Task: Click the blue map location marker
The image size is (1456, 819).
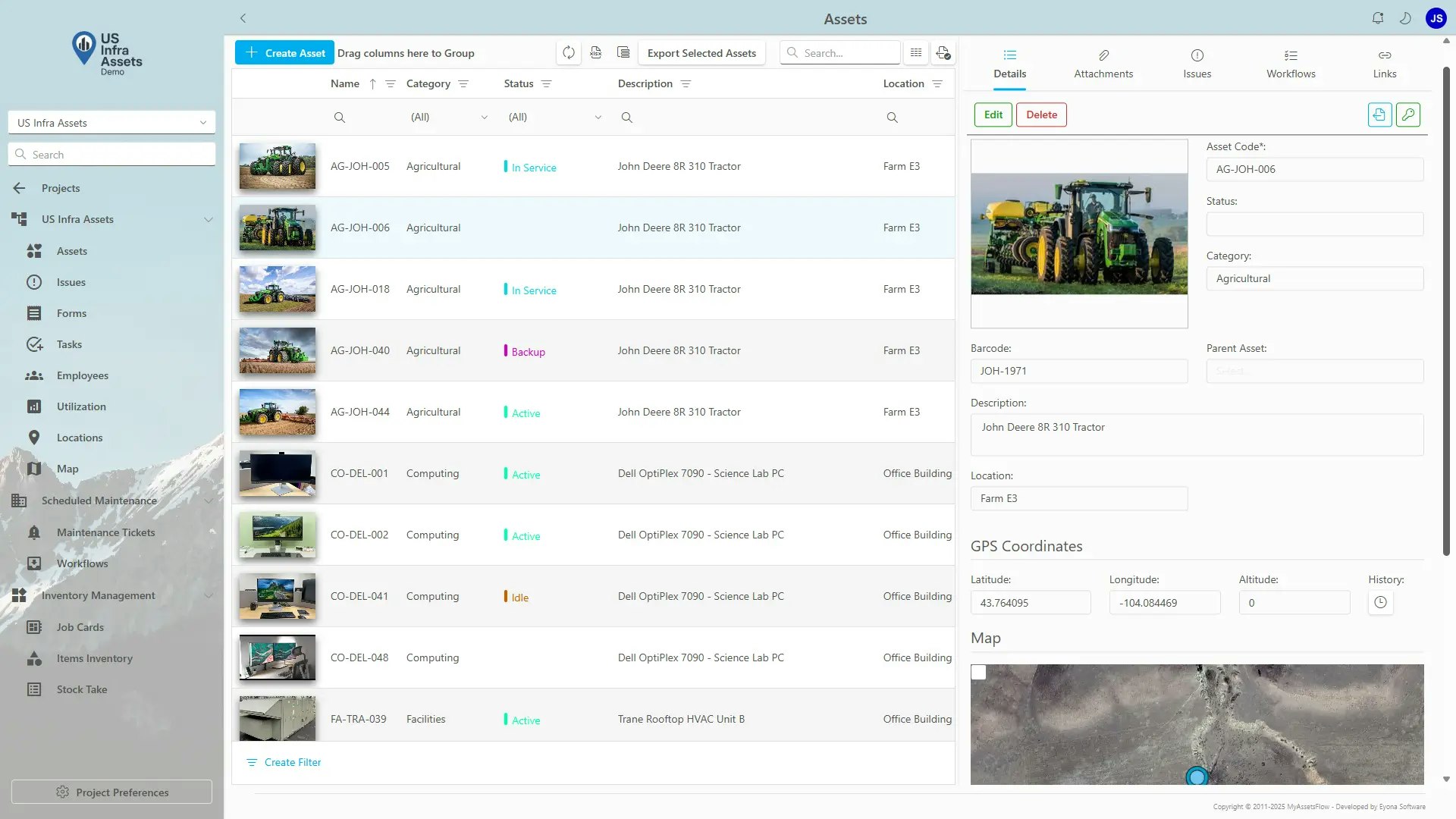Action: tap(1197, 777)
